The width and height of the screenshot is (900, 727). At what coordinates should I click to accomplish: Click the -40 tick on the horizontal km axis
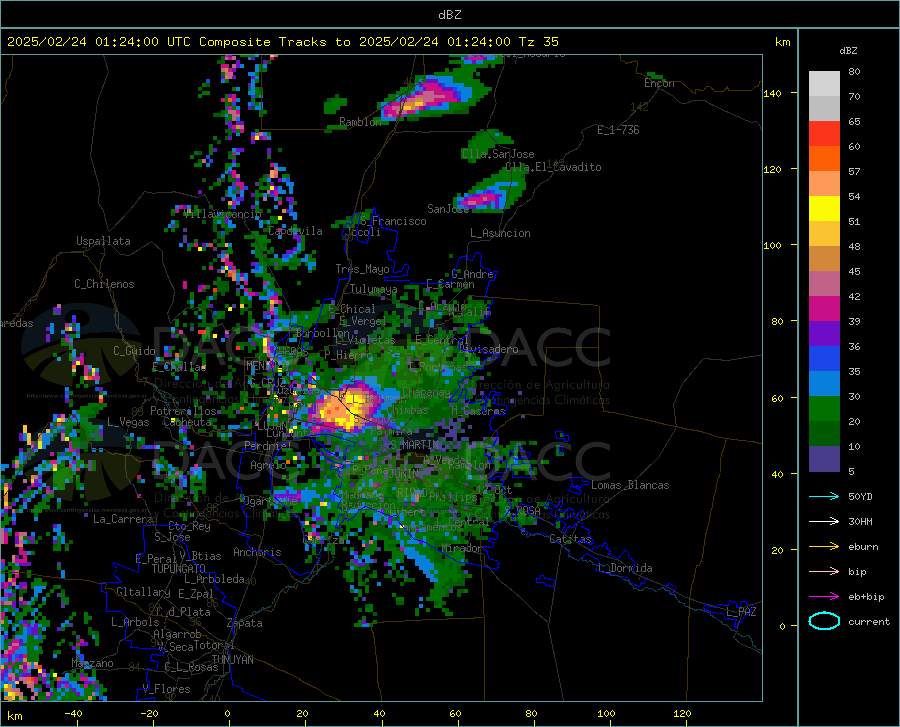point(73,714)
